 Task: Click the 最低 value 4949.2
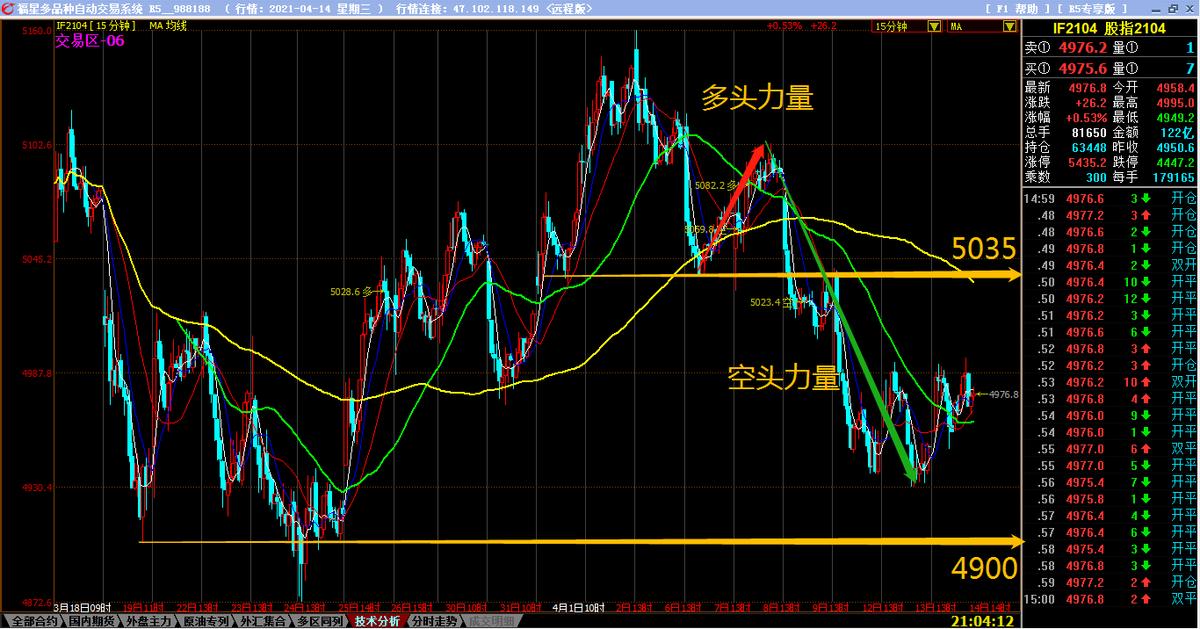tap(1176, 118)
